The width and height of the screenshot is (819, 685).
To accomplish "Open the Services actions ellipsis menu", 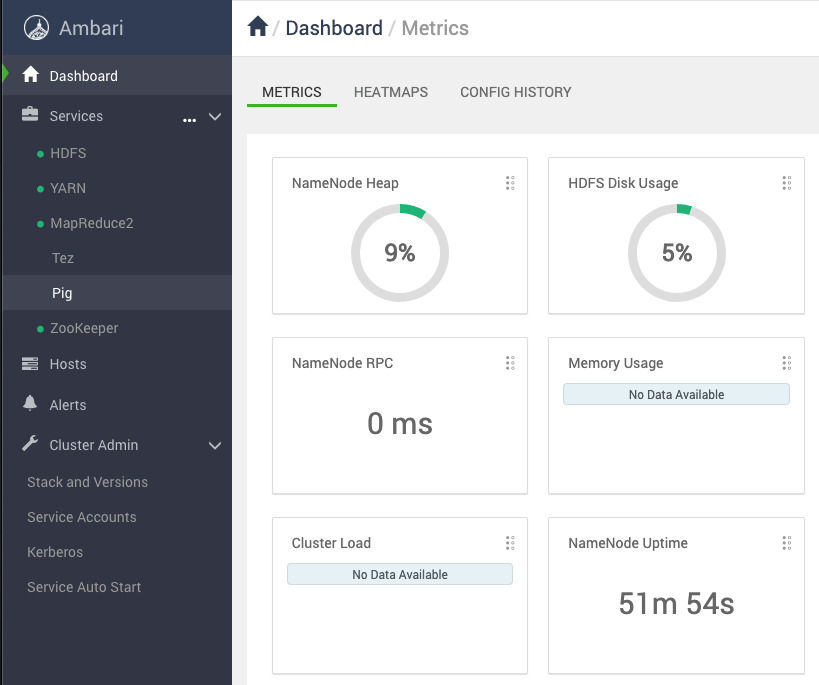I will (190, 119).
